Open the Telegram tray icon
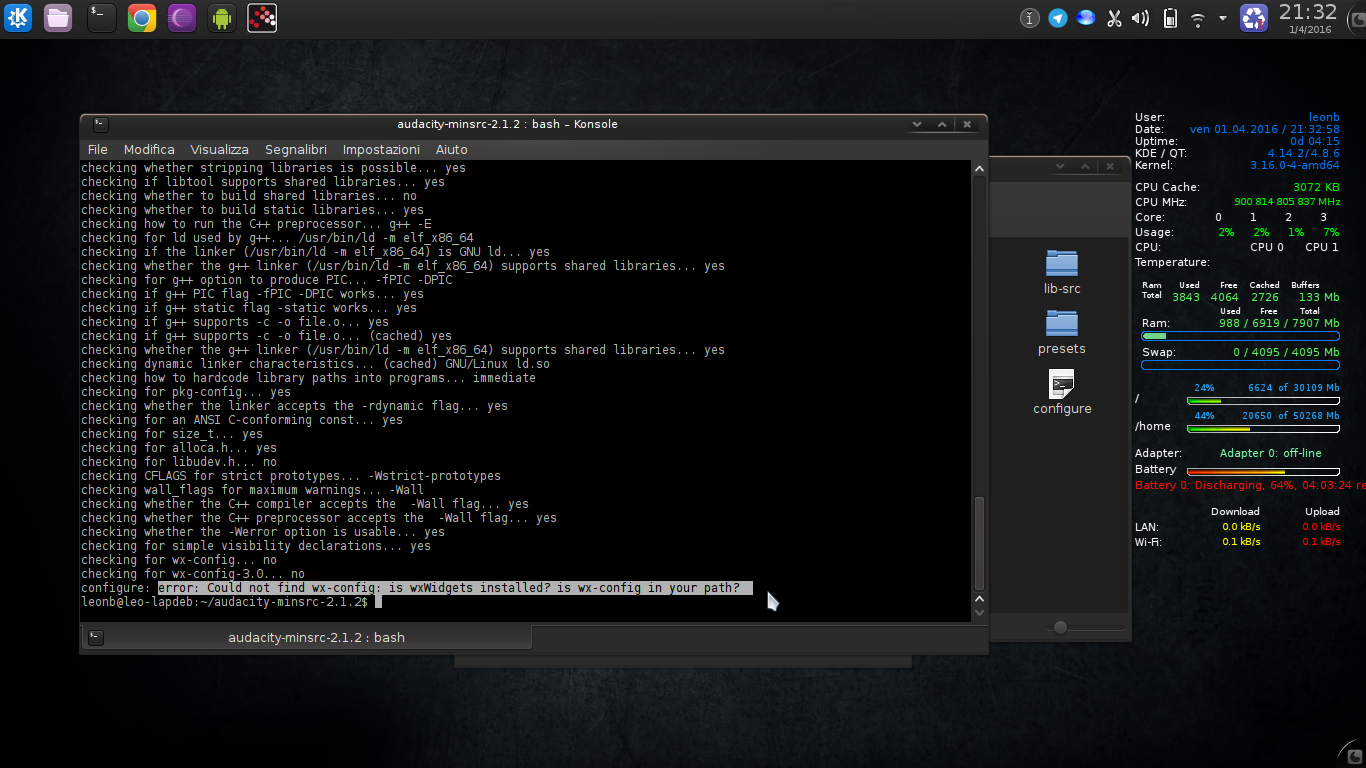This screenshot has height=768, width=1366. coord(1058,18)
